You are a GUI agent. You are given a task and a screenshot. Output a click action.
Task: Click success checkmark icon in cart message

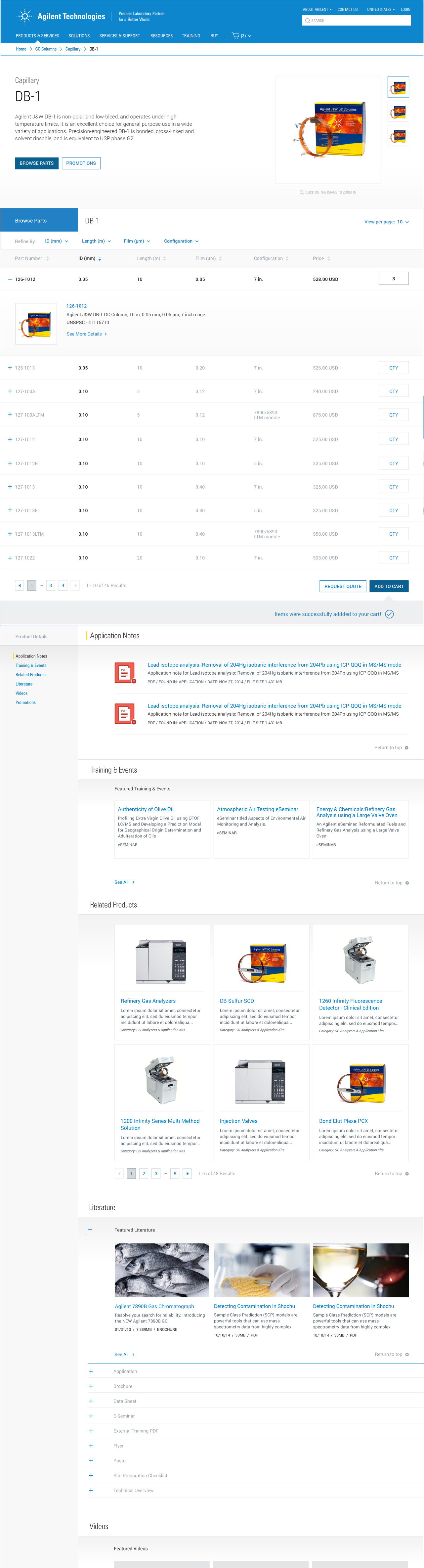pos(389,614)
